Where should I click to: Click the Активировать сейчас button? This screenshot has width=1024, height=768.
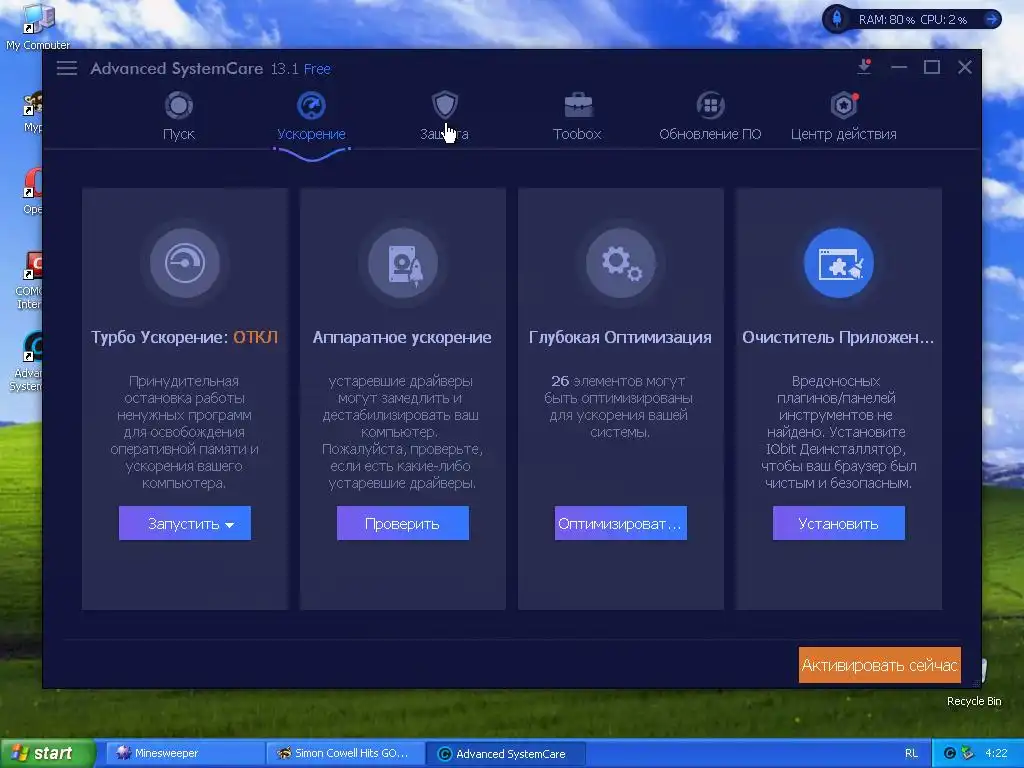pyautogui.click(x=880, y=665)
